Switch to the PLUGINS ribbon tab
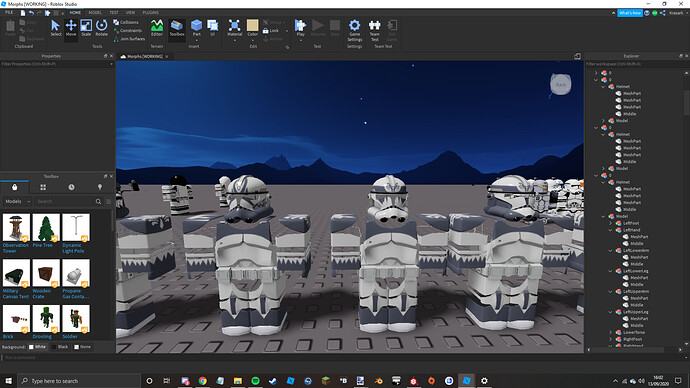Image resolution: width=690 pixels, height=388 pixels. [150, 13]
